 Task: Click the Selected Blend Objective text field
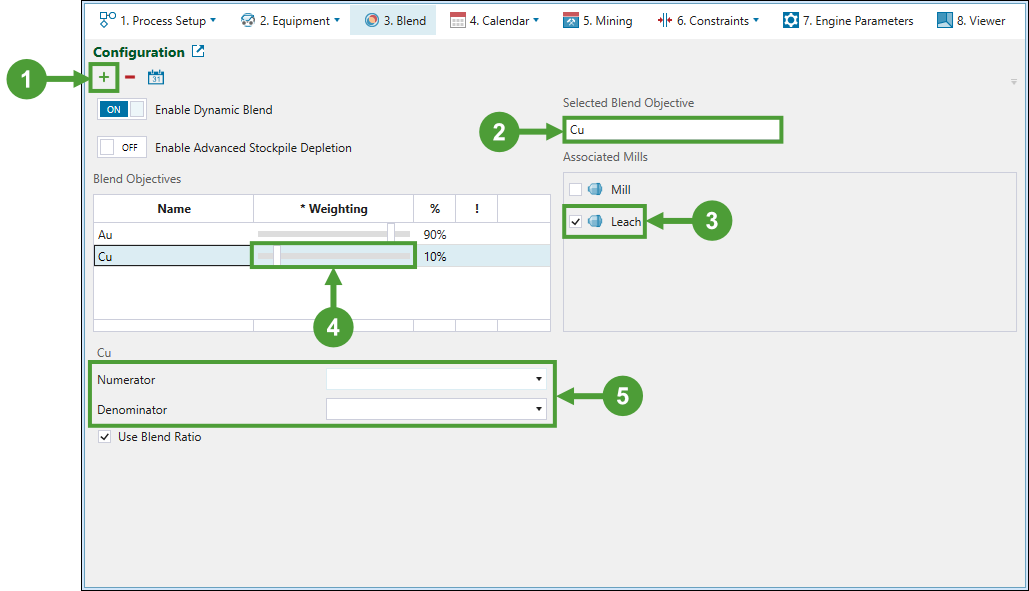tap(672, 130)
